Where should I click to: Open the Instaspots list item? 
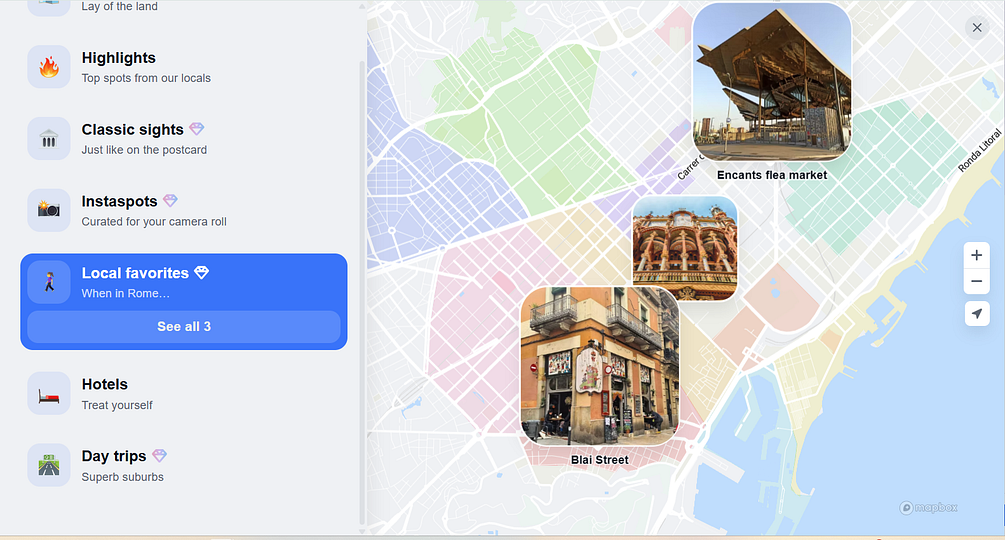(184, 210)
